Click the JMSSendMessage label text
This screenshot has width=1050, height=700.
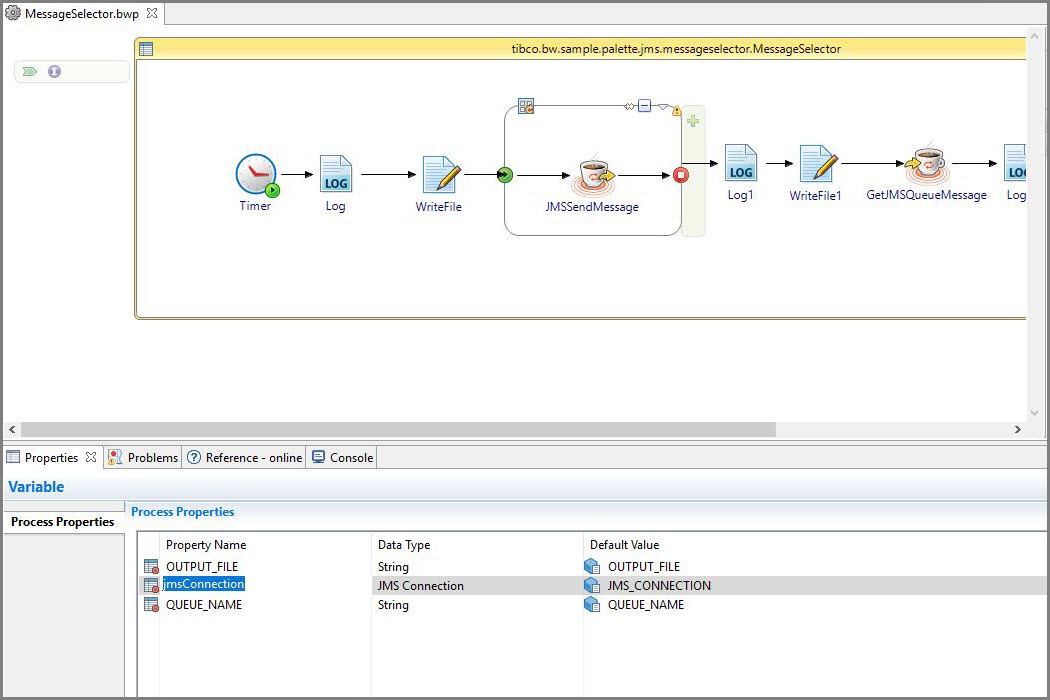(592, 207)
